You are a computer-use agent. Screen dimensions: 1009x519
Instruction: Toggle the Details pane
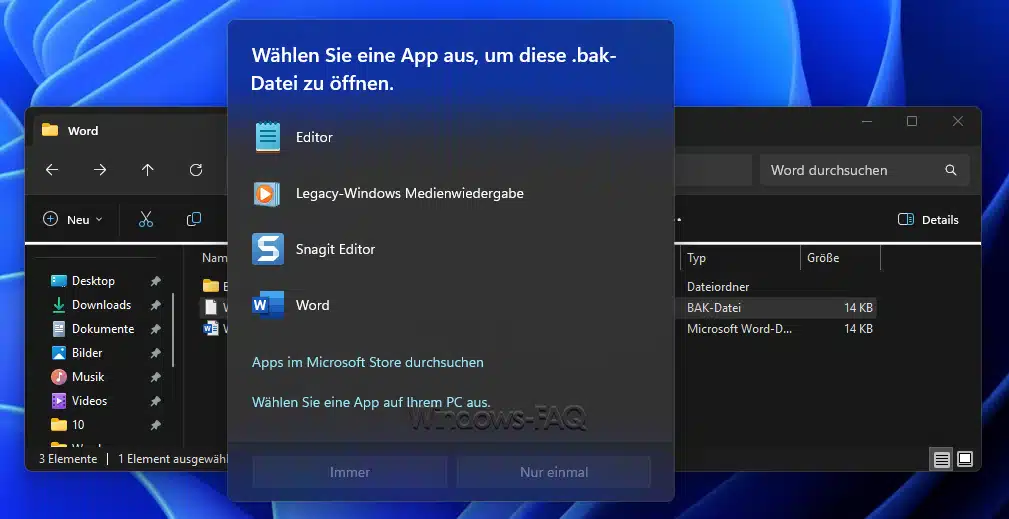[928, 220]
